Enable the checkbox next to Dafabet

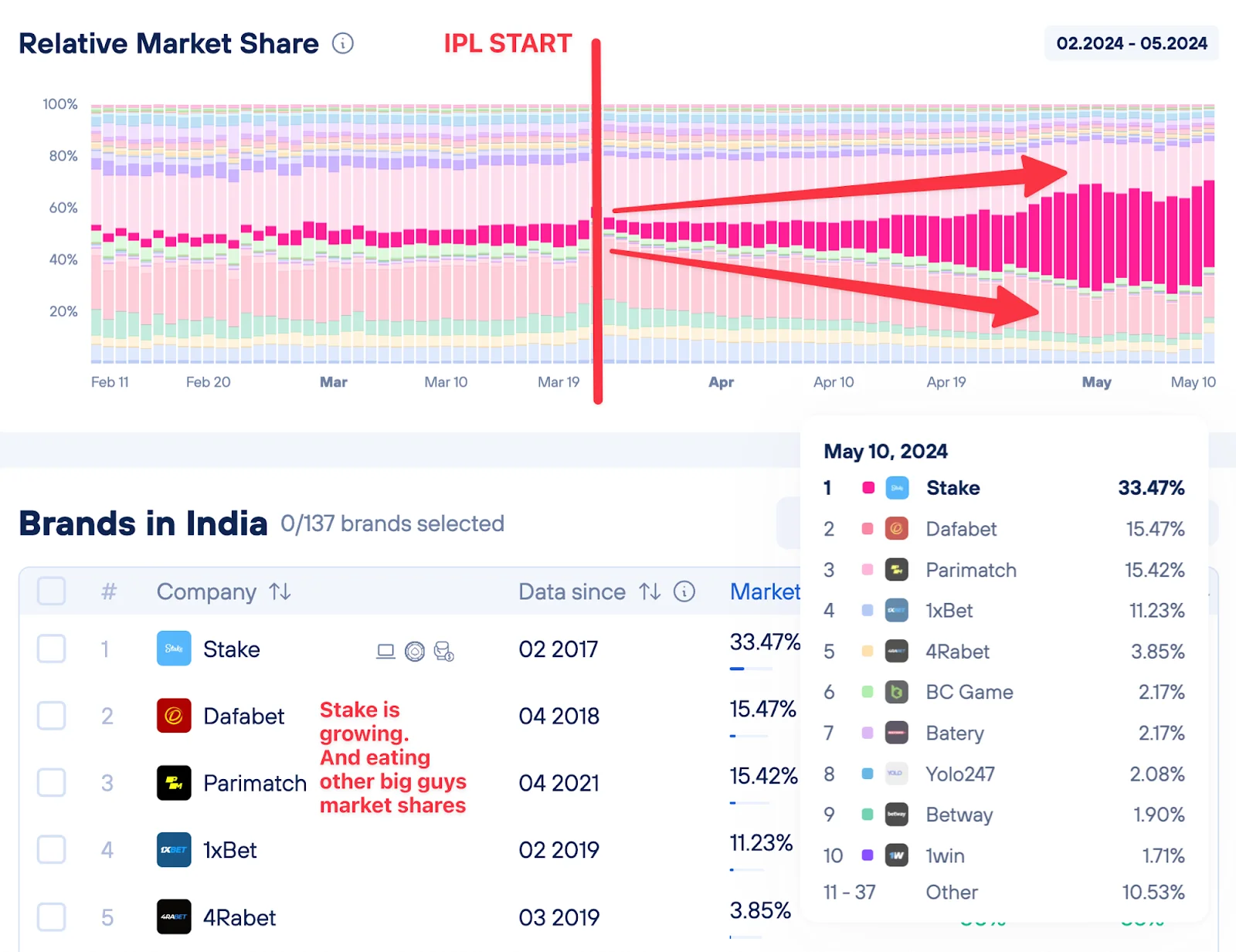tap(51, 716)
